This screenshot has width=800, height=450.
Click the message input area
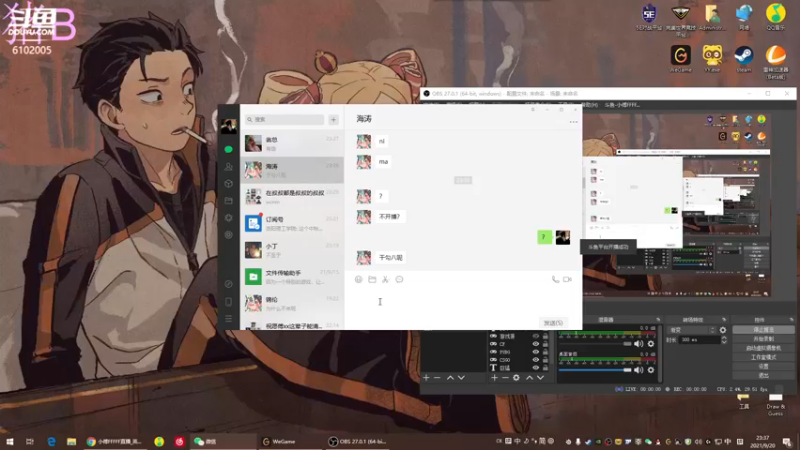click(x=463, y=302)
